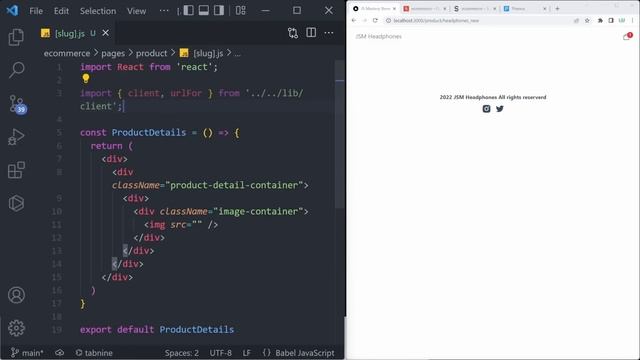Open the browser extensions puzzle icon
The image size is (640, 360).
(600, 20)
